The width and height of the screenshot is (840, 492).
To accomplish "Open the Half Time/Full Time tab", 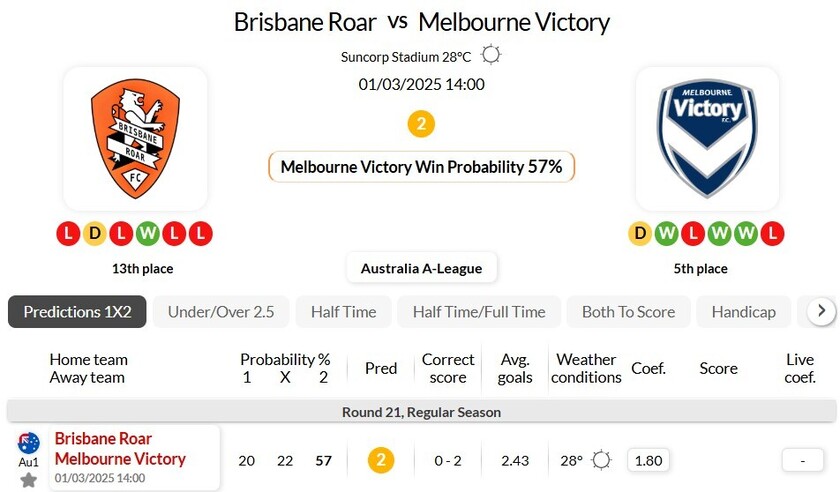I will 479,312.
